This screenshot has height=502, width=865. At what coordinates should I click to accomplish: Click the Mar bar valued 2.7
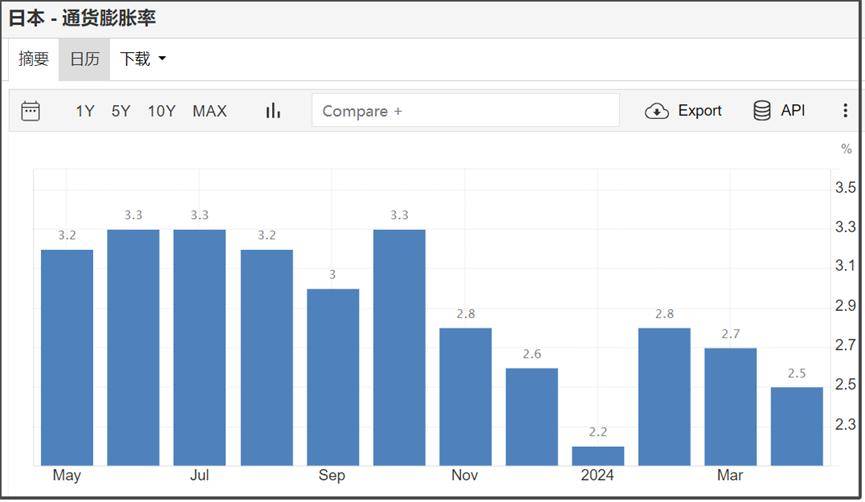pyautogui.click(x=730, y=407)
